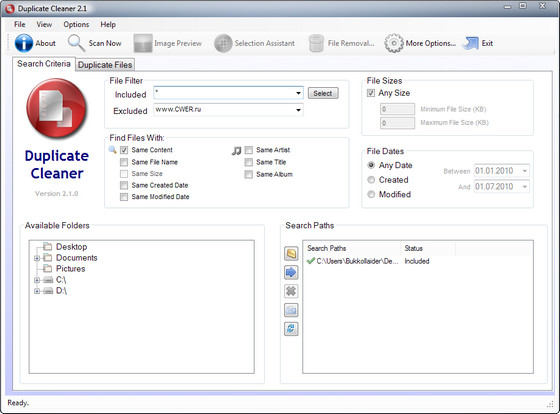Screen dimensions: 560x414
Task: Select the Modified date radio button
Action: click(371, 194)
